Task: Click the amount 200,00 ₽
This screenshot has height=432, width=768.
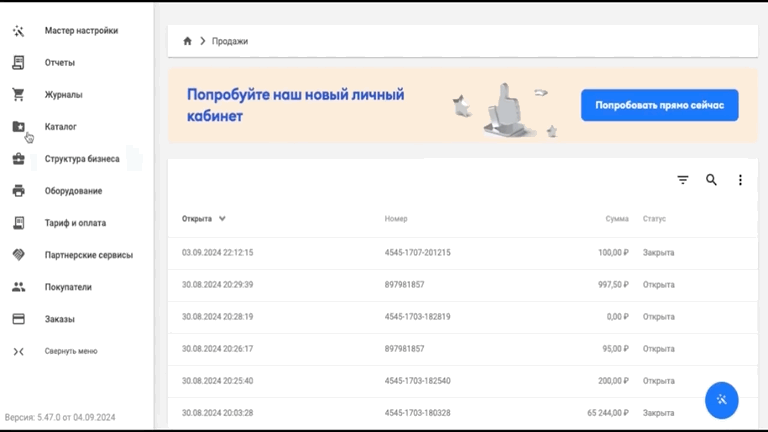Action: 613,381
